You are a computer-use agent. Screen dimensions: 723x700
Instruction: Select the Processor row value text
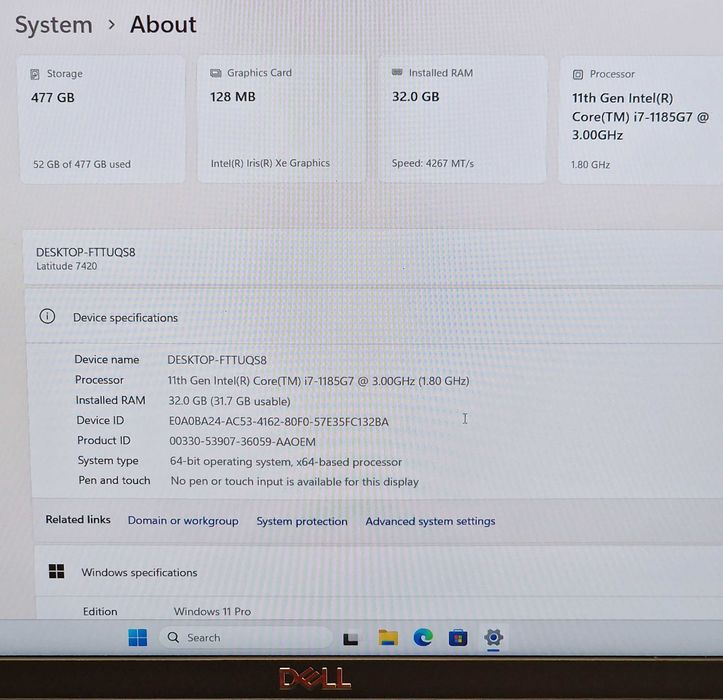coord(318,381)
